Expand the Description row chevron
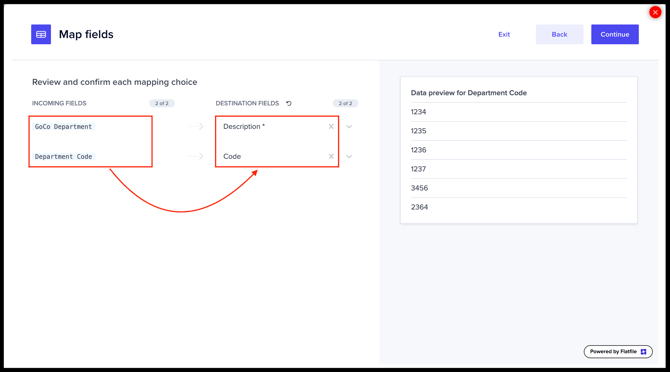Screen dimensions: 670x372 pos(349,126)
